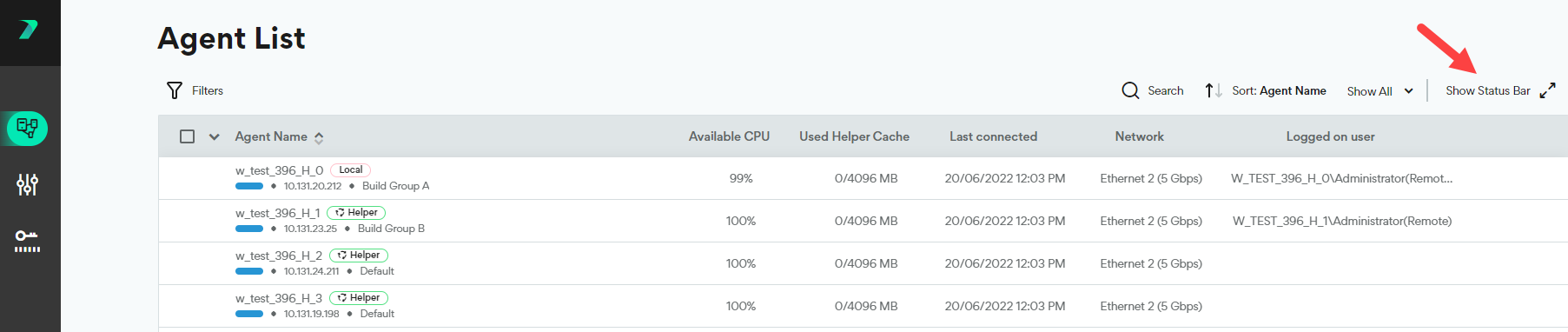The image size is (1568, 332).
Task: Click the blue status bar of w_test_396_H_1
Action: click(x=249, y=229)
